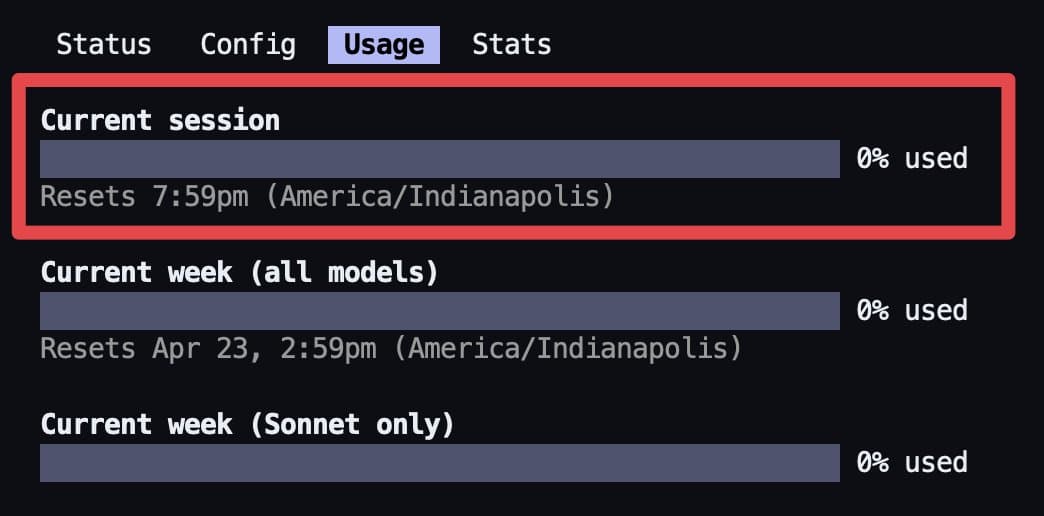The image size is (1044, 516).
Task: Click the all models 0% used label
Action: click(912, 311)
